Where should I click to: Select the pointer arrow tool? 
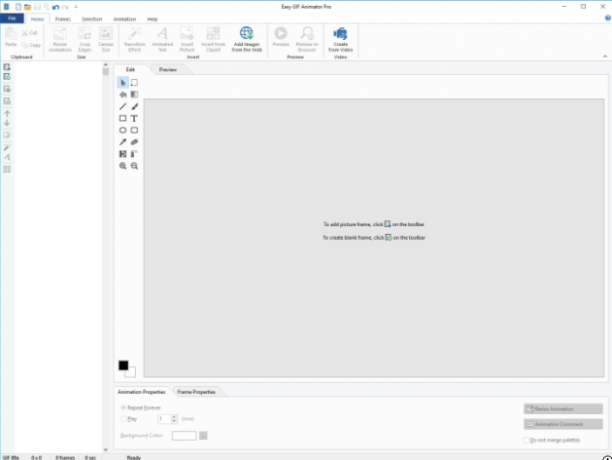coord(123,83)
